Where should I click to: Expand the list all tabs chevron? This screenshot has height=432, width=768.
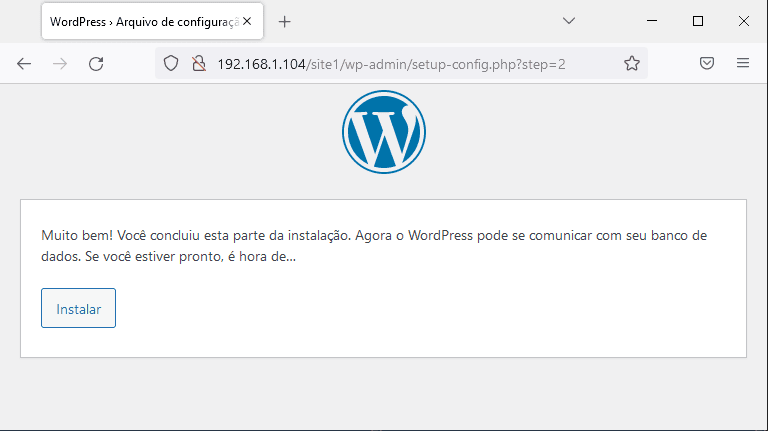tap(569, 21)
